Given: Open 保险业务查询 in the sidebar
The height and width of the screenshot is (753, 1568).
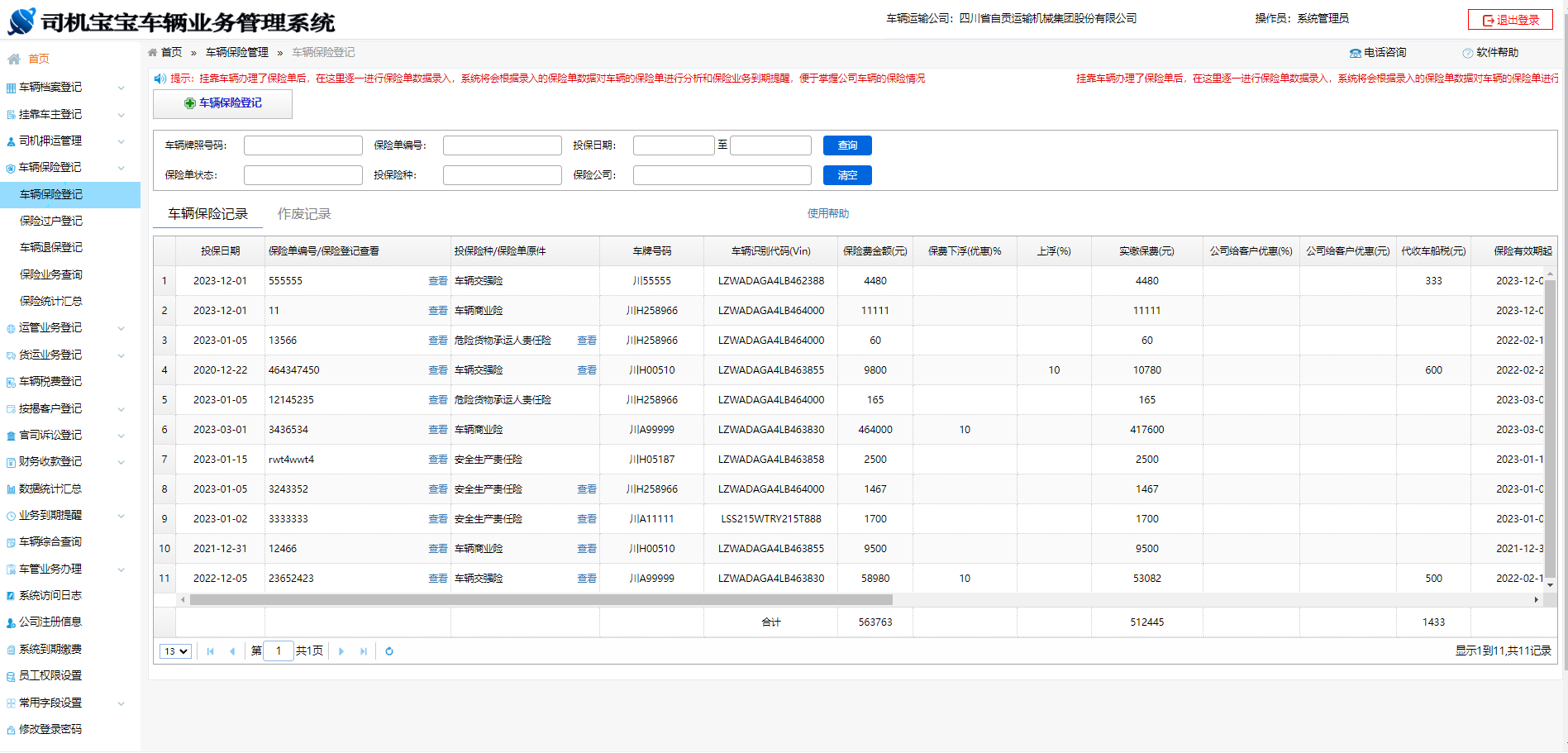Looking at the screenshot, I should [51, 274].
